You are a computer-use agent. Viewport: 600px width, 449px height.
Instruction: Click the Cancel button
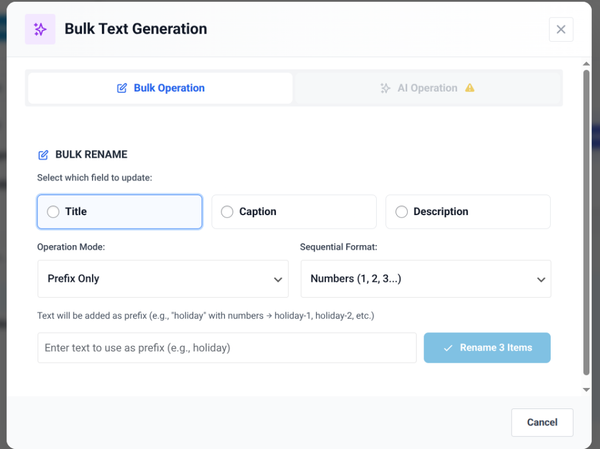[542, 422]
